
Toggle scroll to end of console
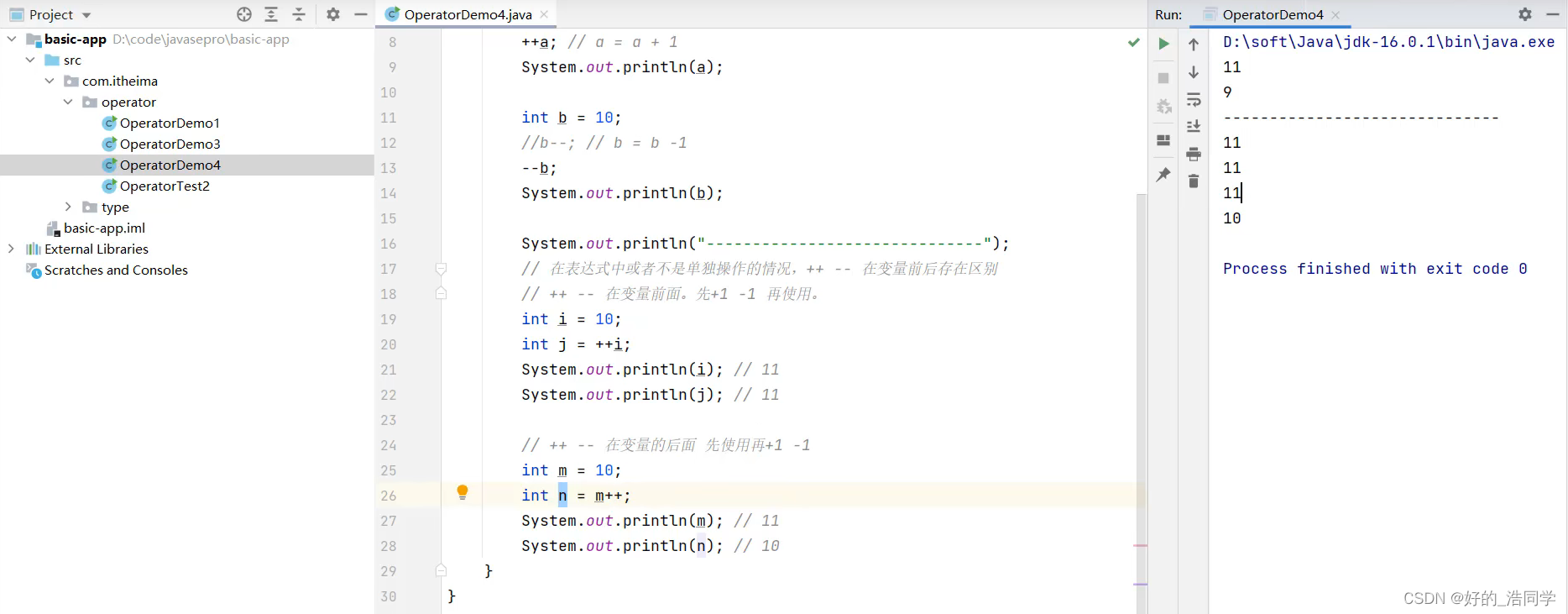coord(1194,126)
